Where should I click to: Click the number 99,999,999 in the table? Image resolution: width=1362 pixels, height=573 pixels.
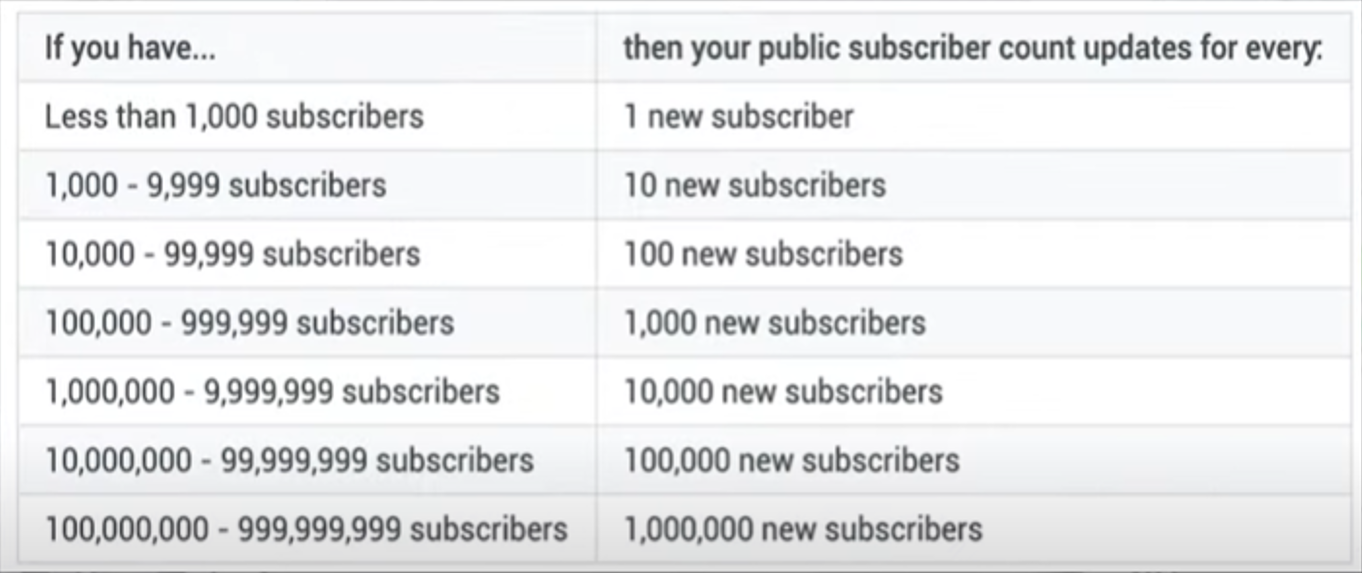[294, 460]
